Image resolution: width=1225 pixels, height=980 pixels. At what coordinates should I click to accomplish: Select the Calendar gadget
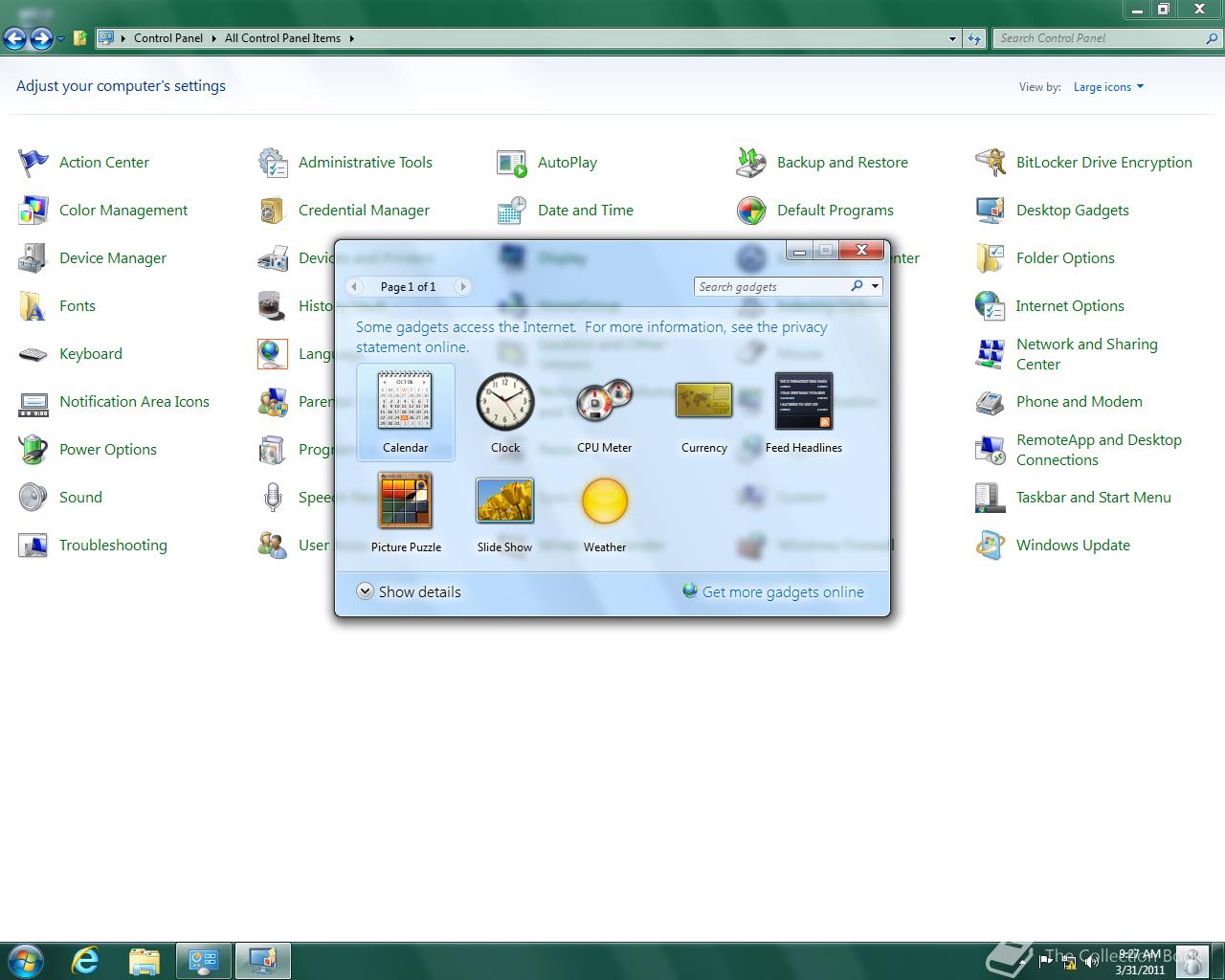pos(405,412)
